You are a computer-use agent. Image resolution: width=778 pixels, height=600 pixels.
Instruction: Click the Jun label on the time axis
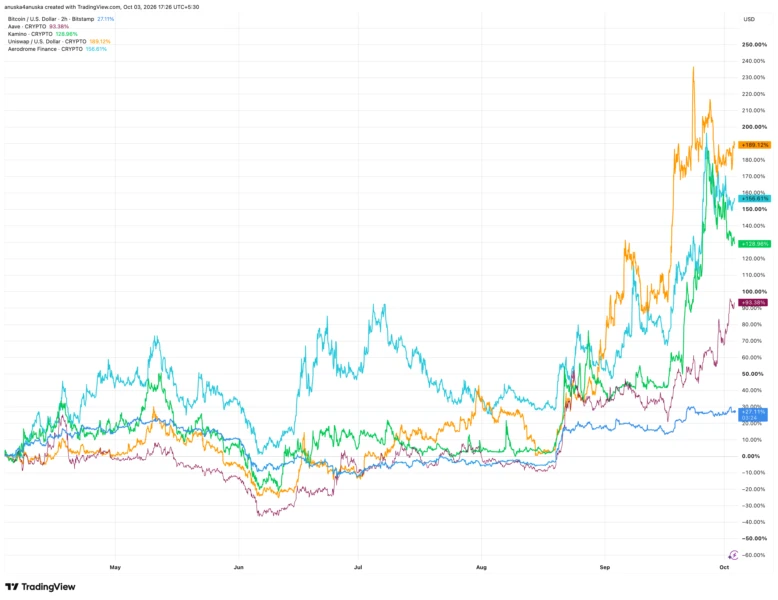point(239,567)
